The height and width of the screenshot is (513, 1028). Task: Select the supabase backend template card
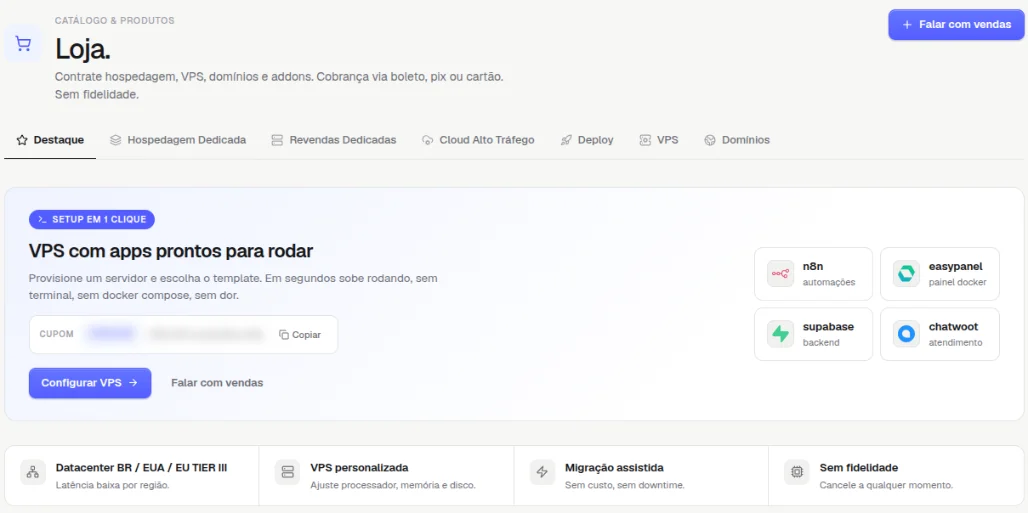point(814,334)
